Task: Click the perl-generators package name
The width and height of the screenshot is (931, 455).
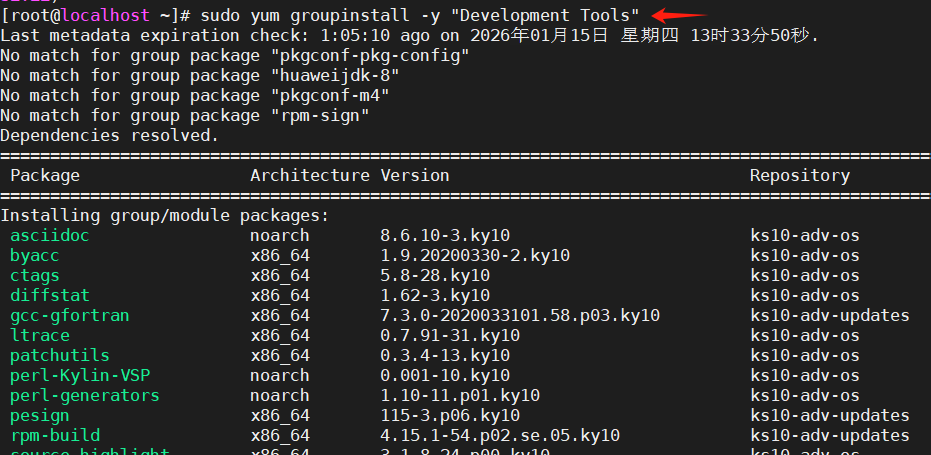Action: (85, 395)
